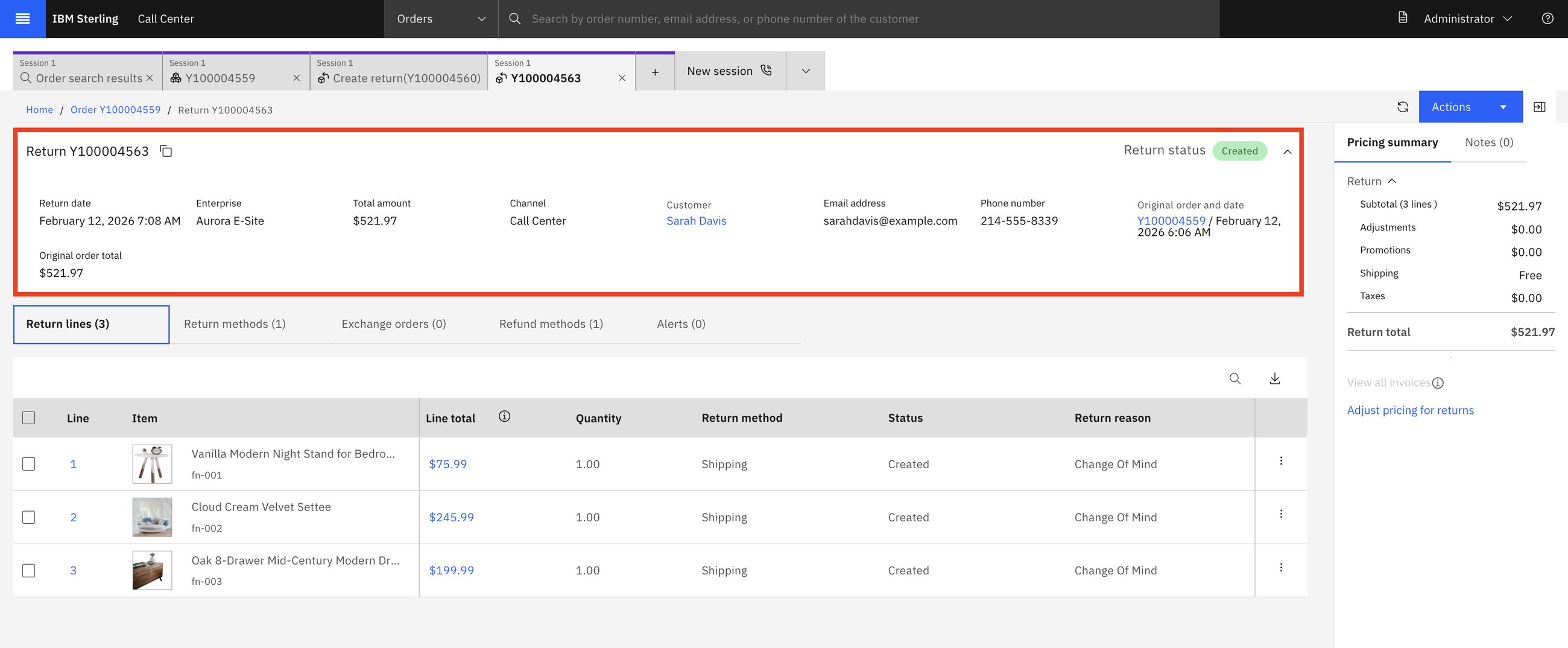
Task: Open overflow menu for Oak 8-Drawer row
Action: 1281,568
